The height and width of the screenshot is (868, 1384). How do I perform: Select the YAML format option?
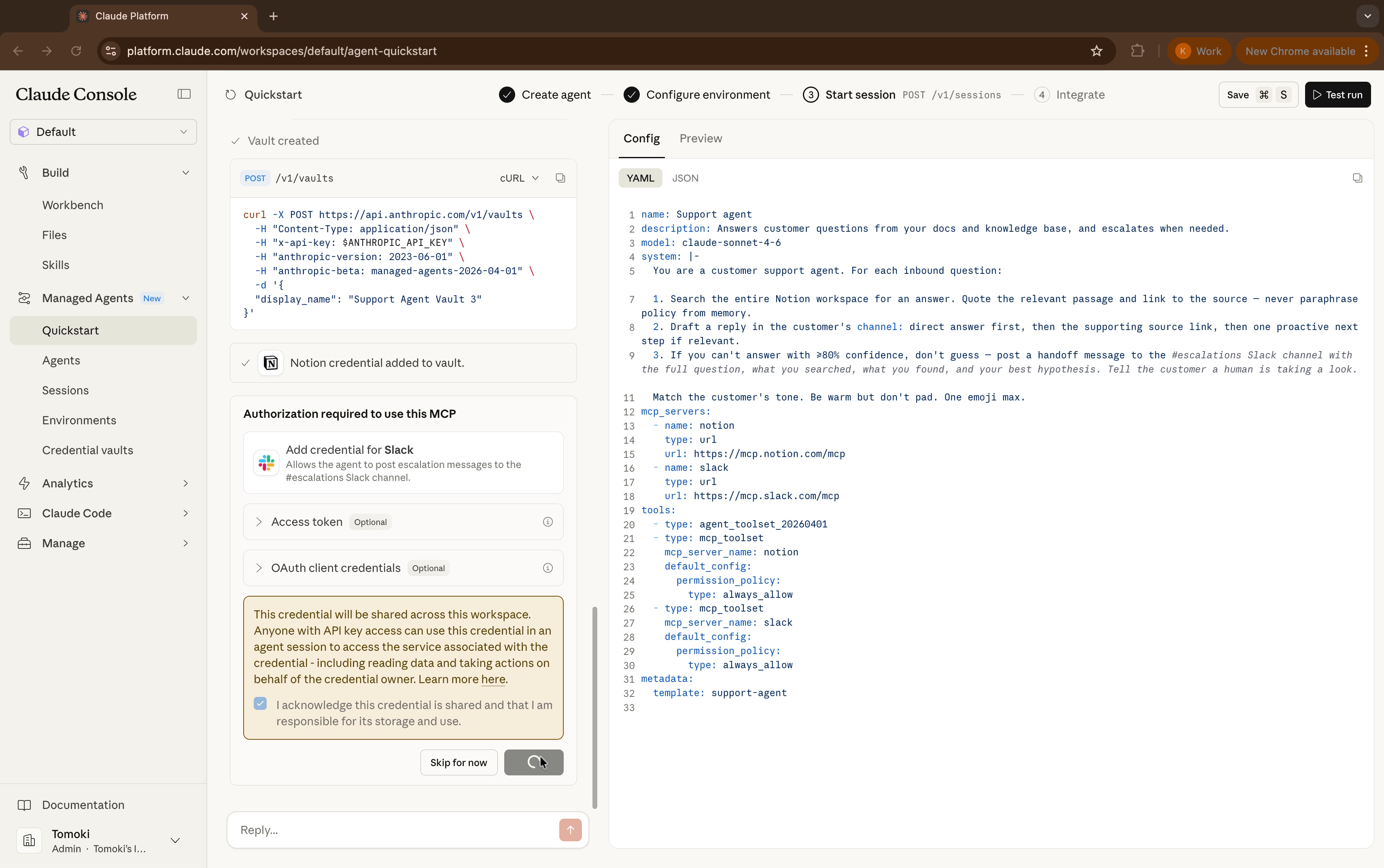pos(640,178)
